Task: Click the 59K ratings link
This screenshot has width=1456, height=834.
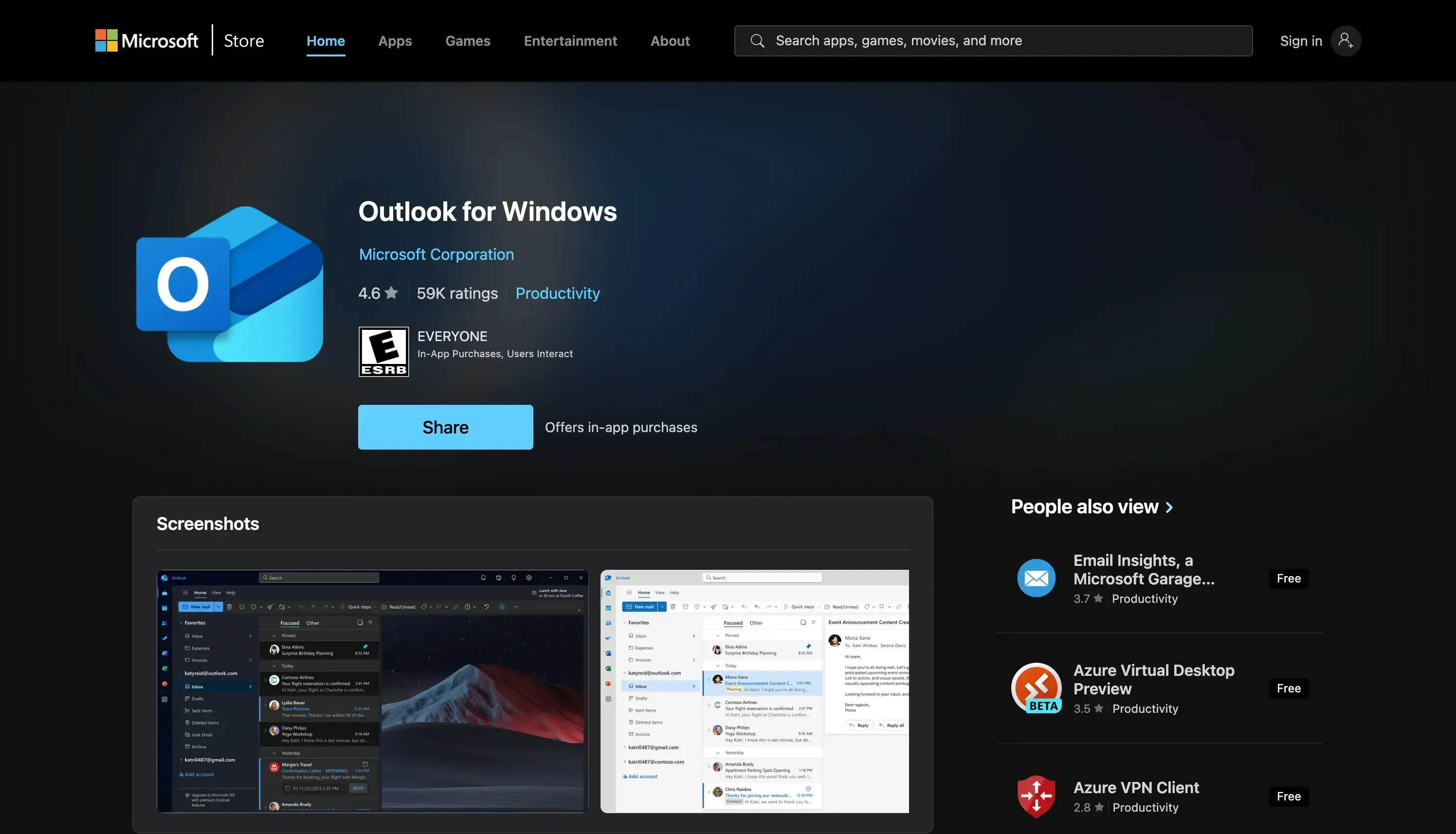Action: point(456,293)
